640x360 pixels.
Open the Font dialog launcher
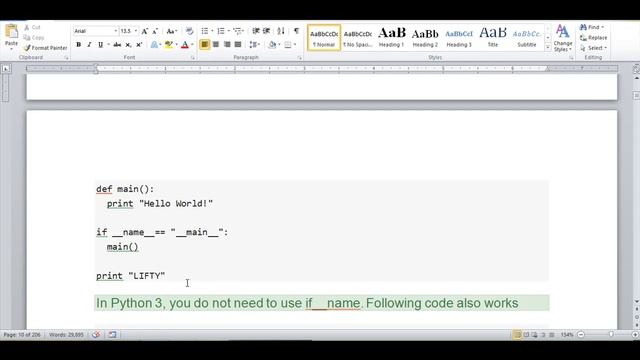193,58
